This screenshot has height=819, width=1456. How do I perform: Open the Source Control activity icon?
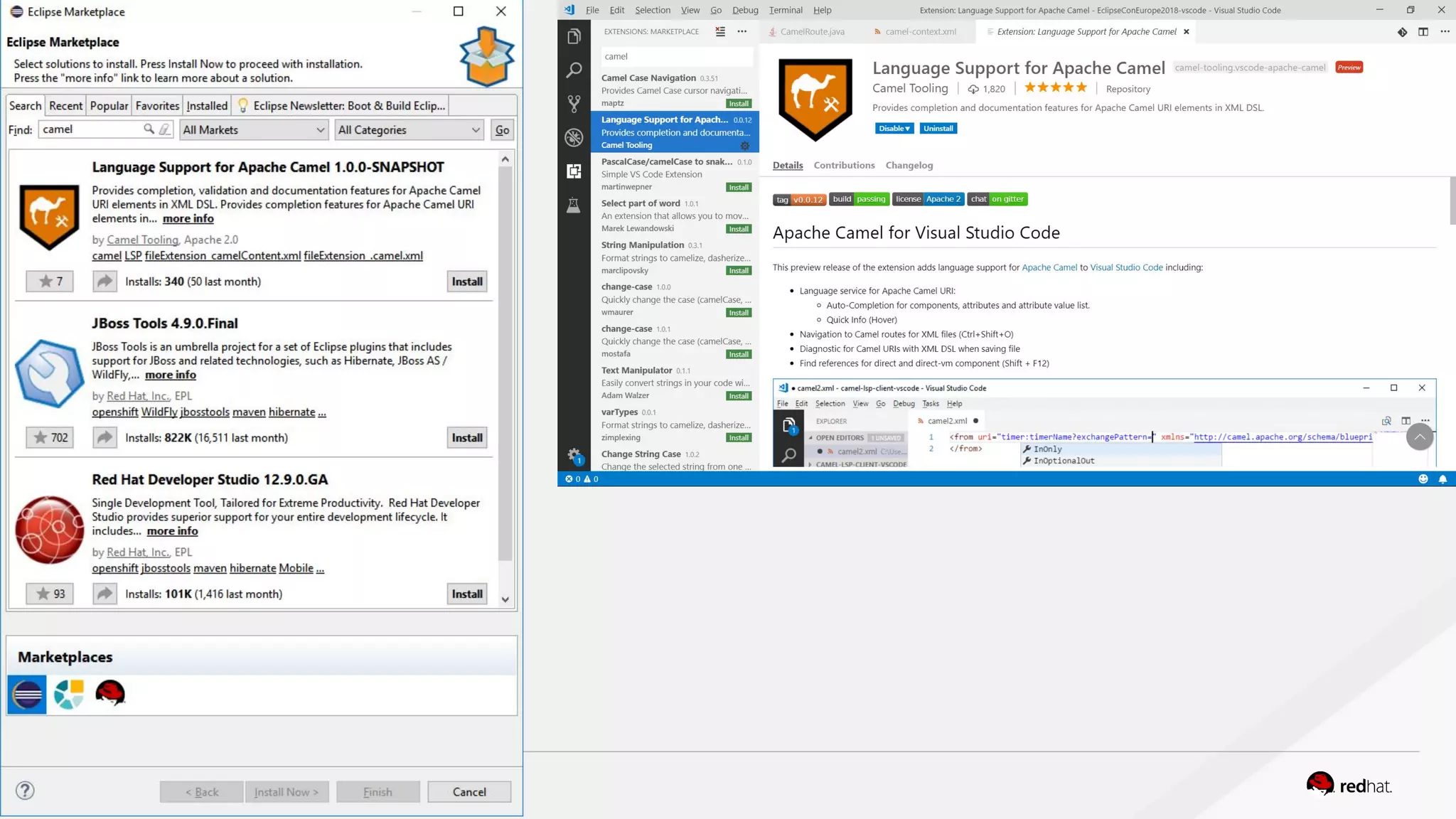point(574,104)
